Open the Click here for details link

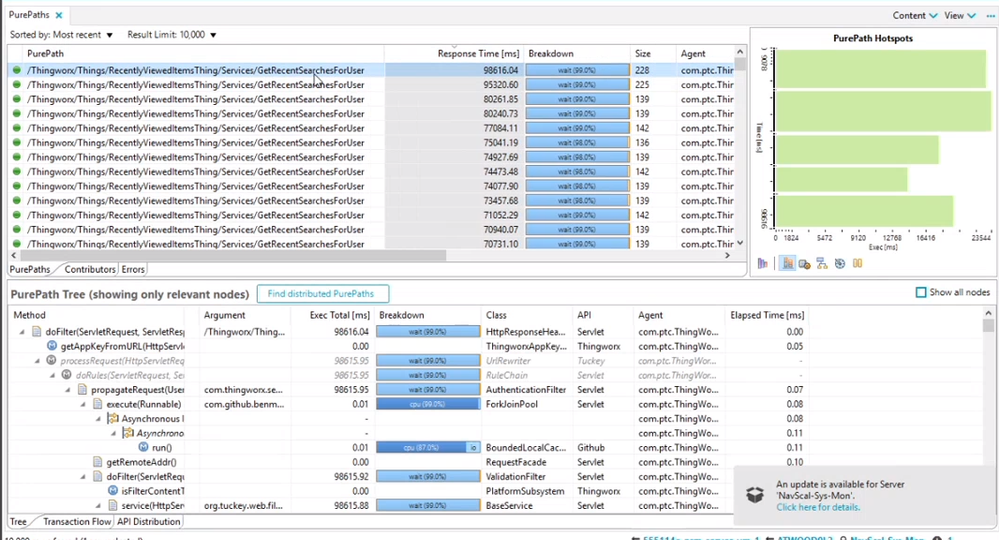[818, 508]
